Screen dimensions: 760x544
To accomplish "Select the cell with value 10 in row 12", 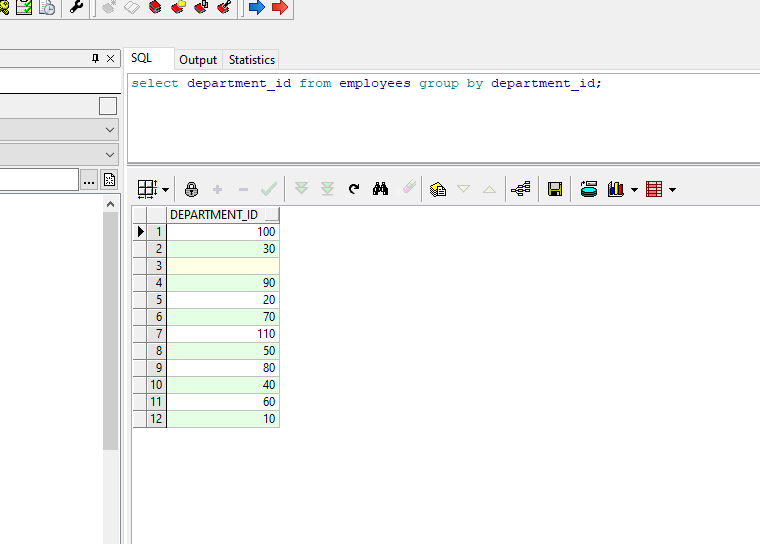I will [223, 418].
